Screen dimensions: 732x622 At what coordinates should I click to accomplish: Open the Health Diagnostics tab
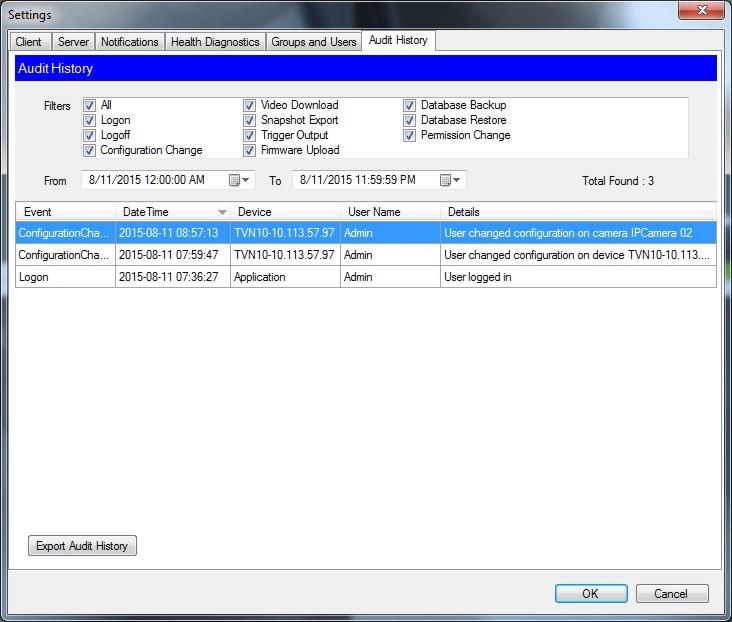click(215, 42)
